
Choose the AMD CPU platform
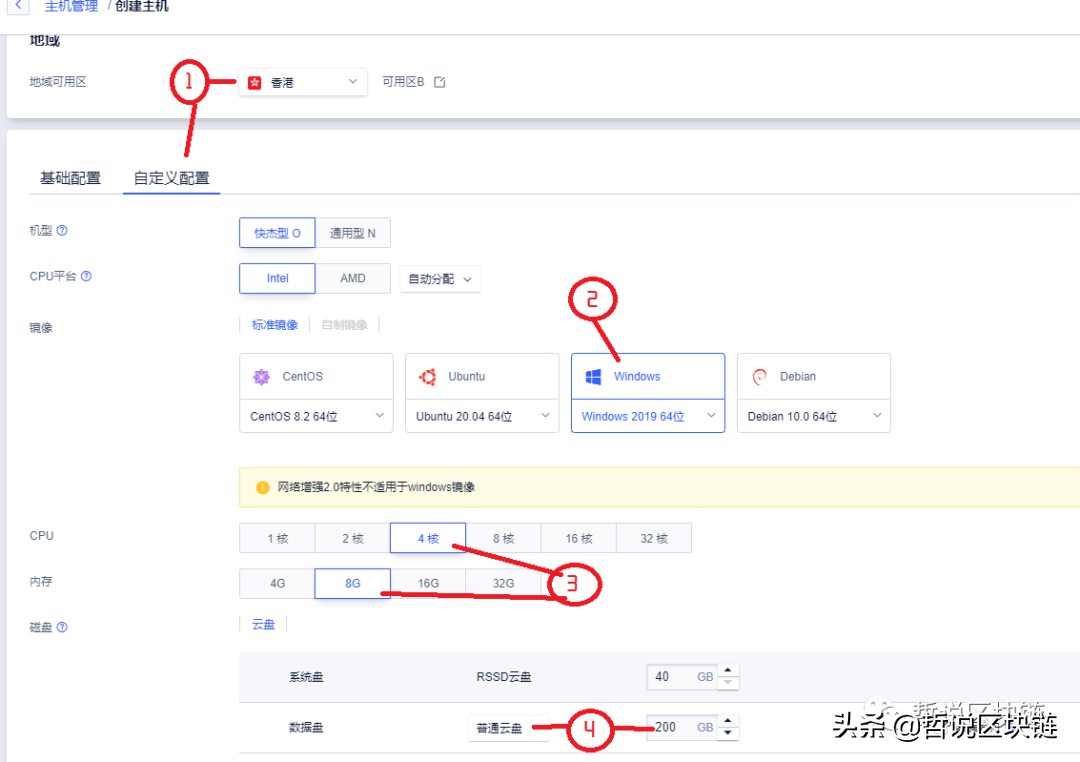coord(353,278)
